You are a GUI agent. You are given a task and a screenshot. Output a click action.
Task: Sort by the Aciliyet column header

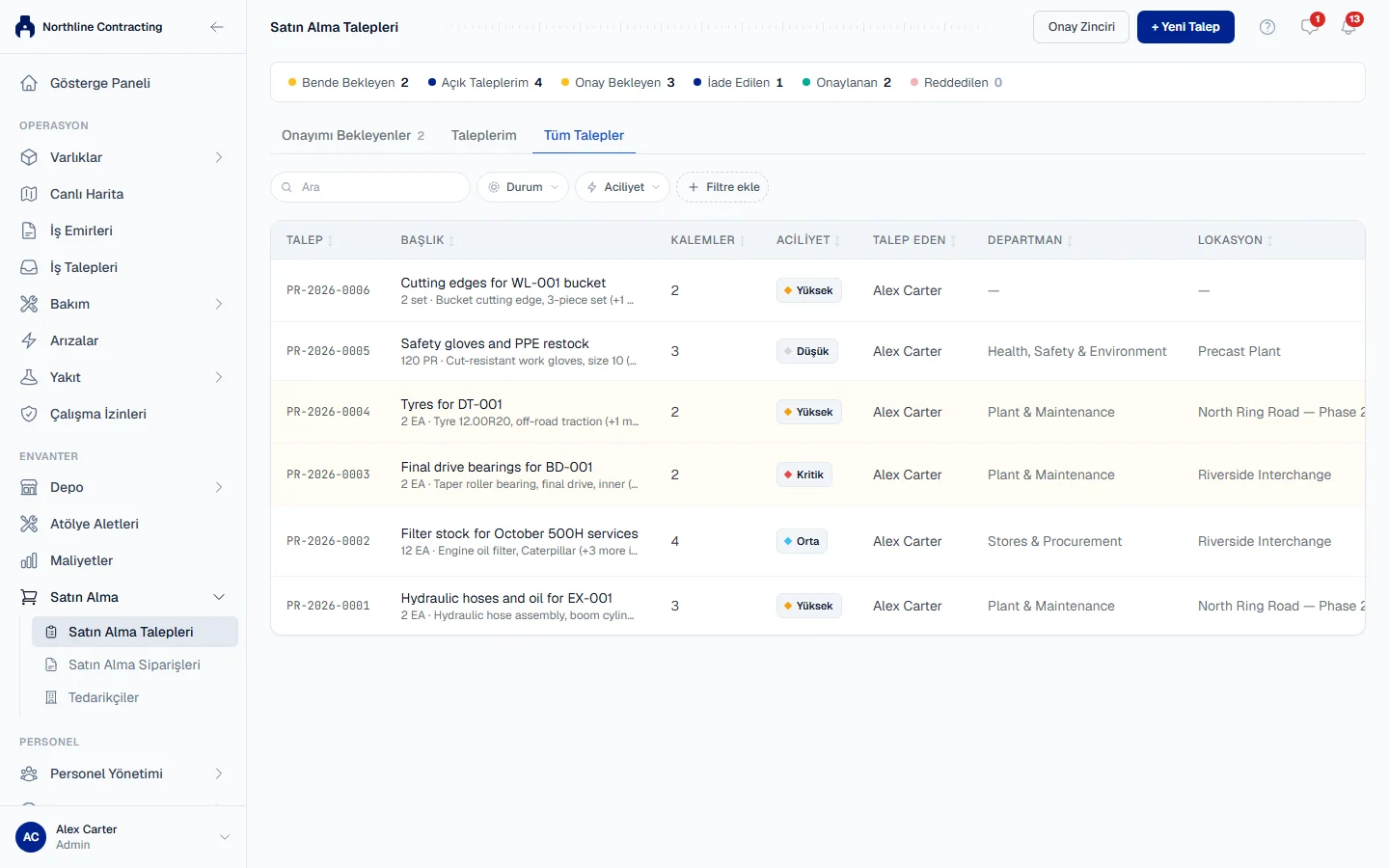pyautogui.click(x=808, y=240)
